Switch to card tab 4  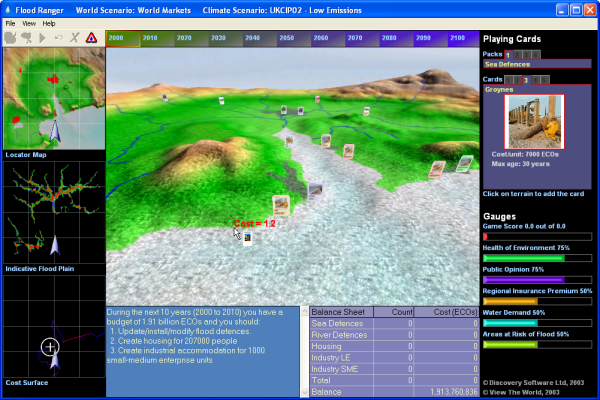(x=536, y=80)
